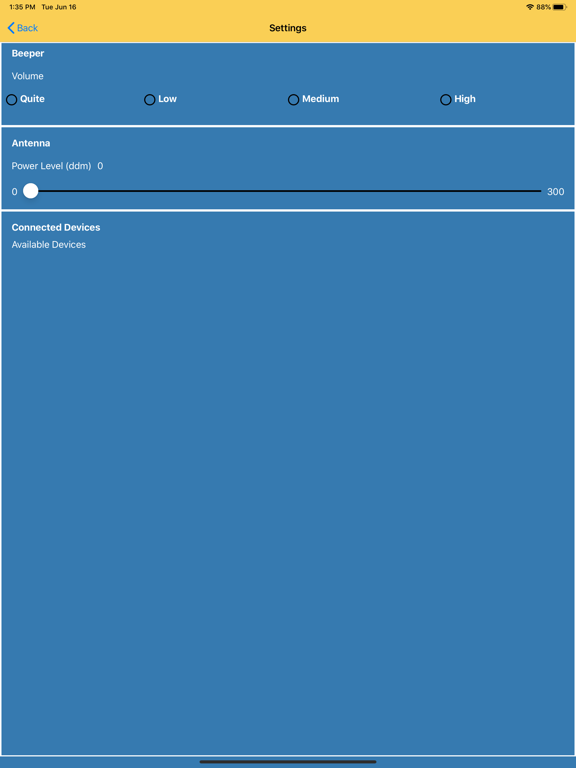Tap the Wi-Fi status icon
Screen dimensions: 576x768
(x=530, y=7)
